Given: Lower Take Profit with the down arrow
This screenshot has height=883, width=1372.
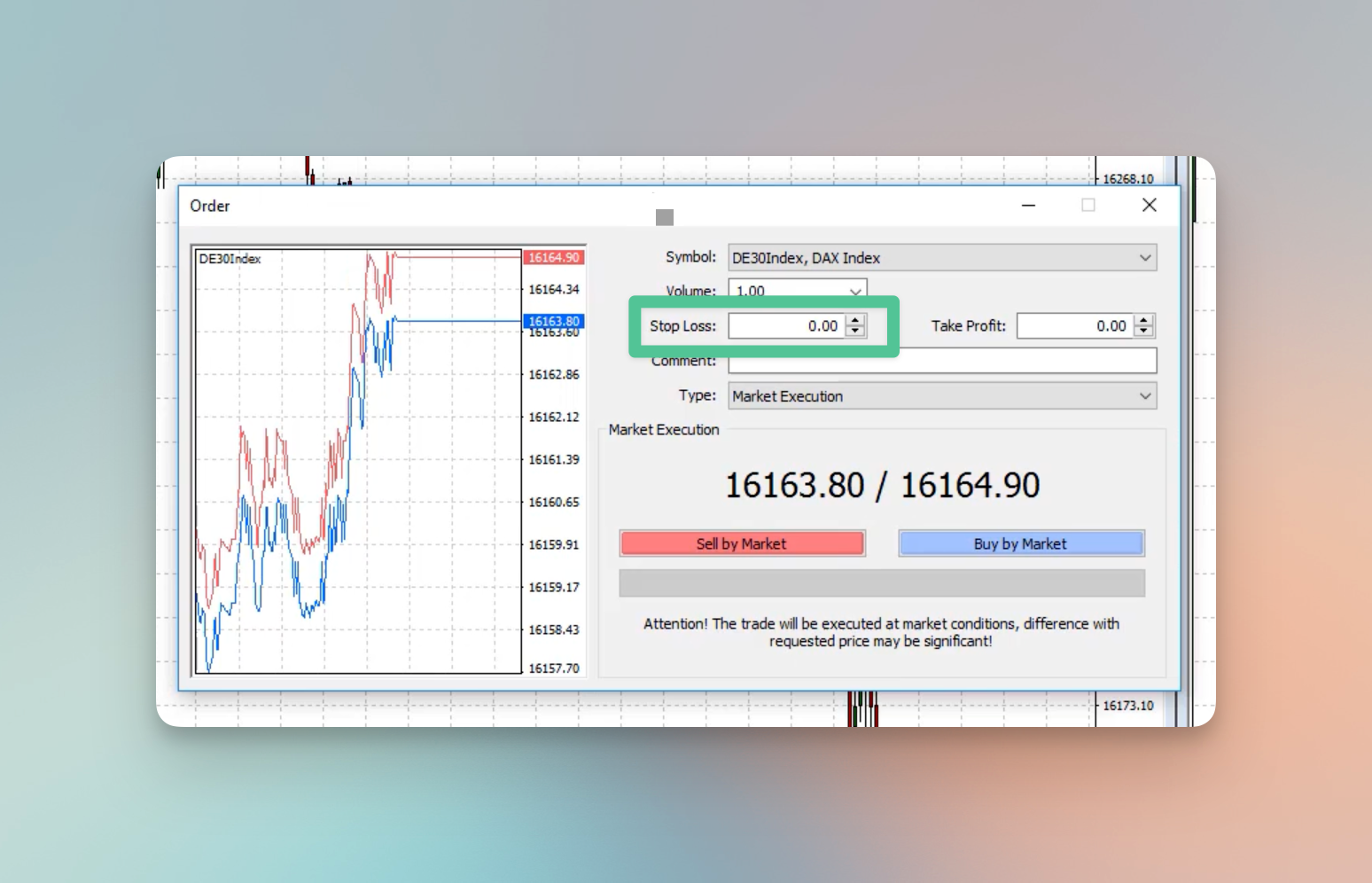Looking at the screenshot, I should pyautogui.click(x=1144, y=332).
